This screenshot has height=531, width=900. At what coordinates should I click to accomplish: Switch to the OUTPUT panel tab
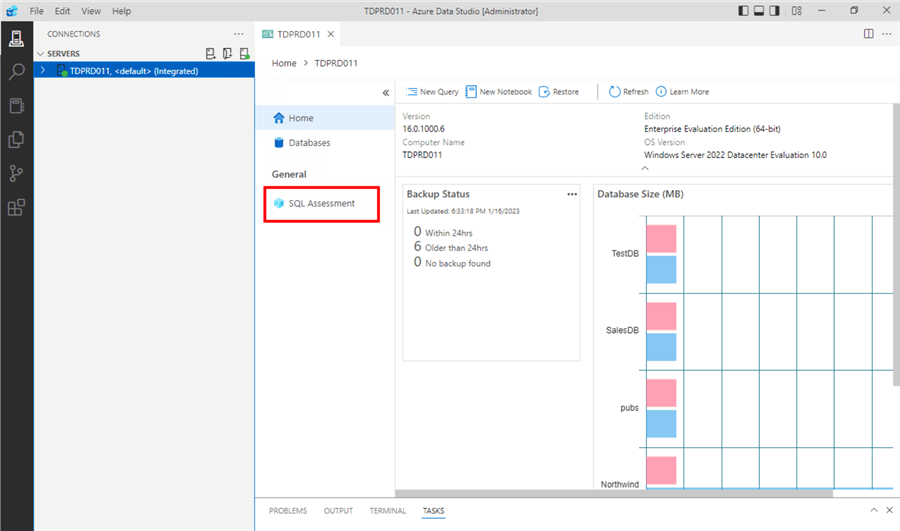(338, 510)
